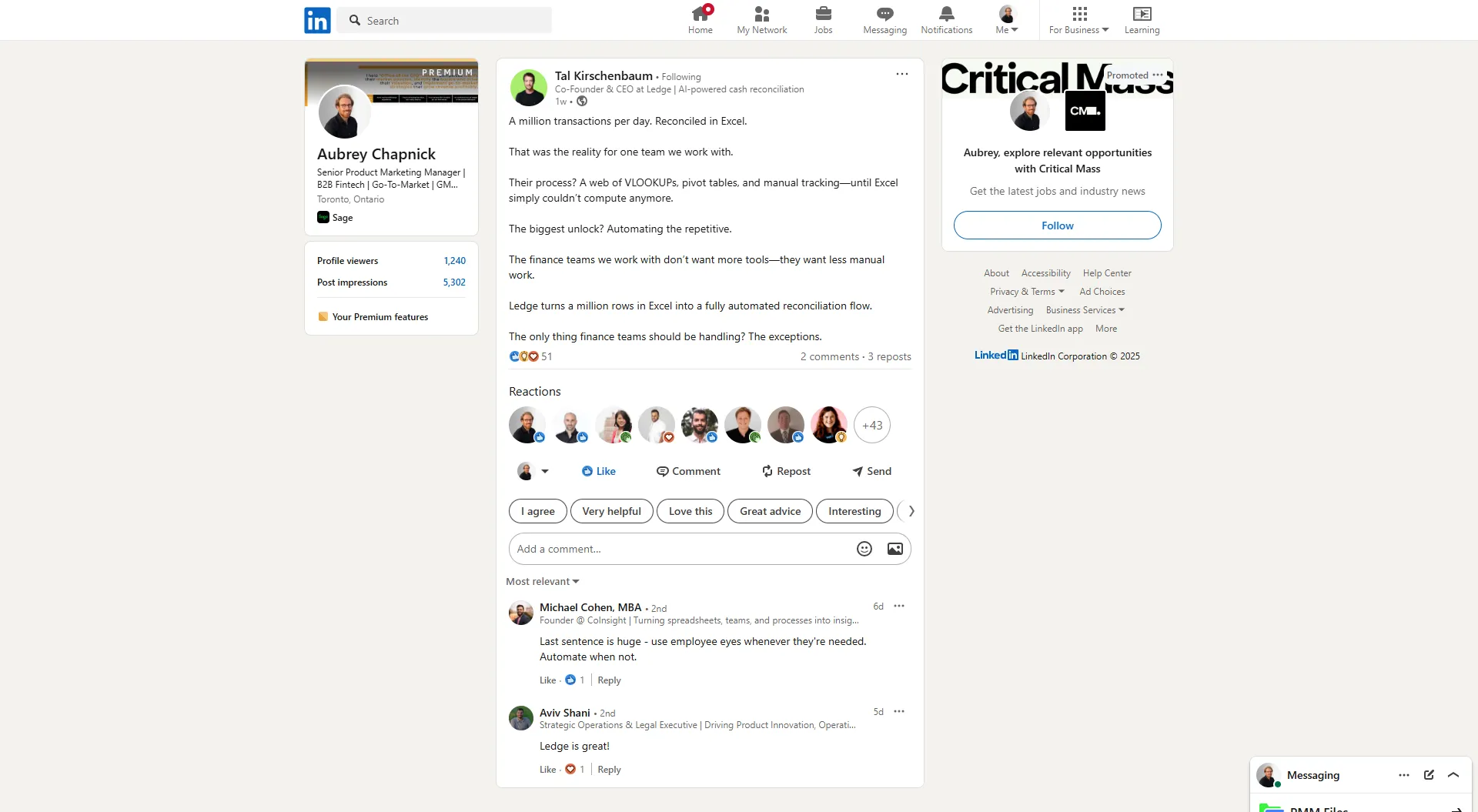This screenshot has width=1478, height=812.
Task: Send the post via the Send icon
Action: tap(871, 470)
